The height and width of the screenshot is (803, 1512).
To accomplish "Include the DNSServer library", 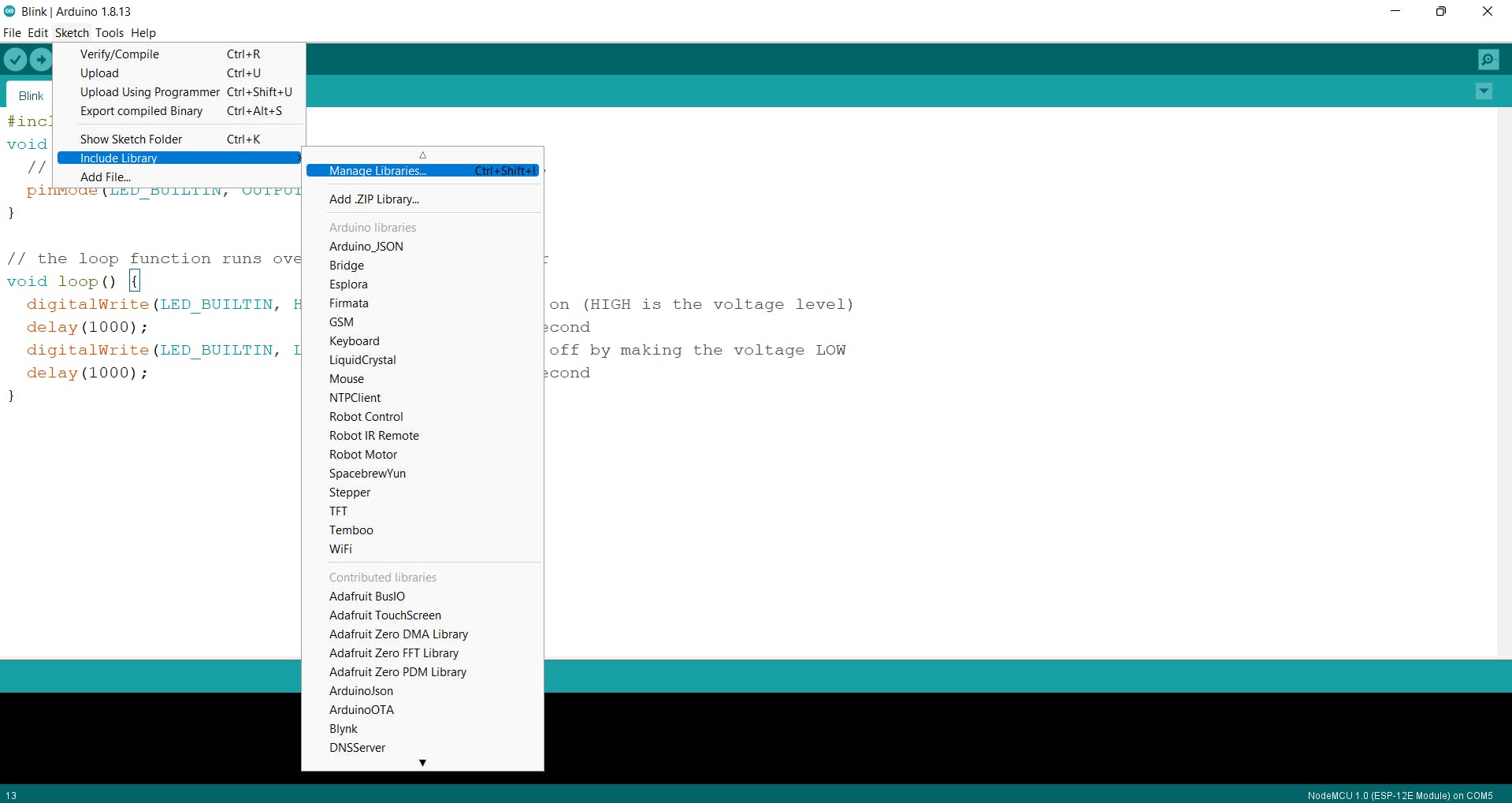I will point(422,748).
